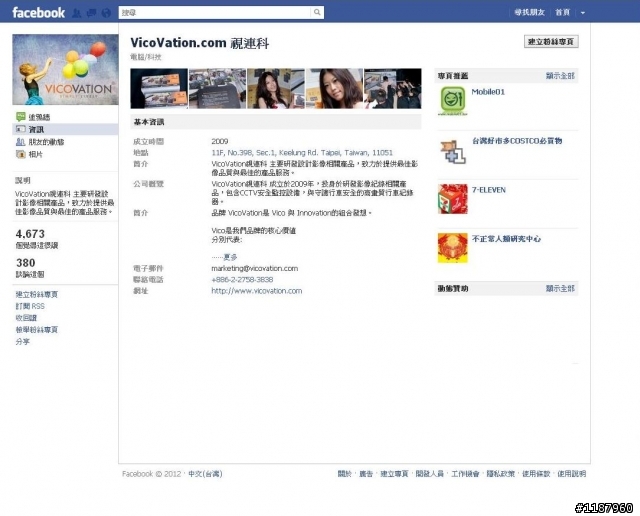Open 隱私政策 footer link

pyautogui.click(x=500, y=474)
